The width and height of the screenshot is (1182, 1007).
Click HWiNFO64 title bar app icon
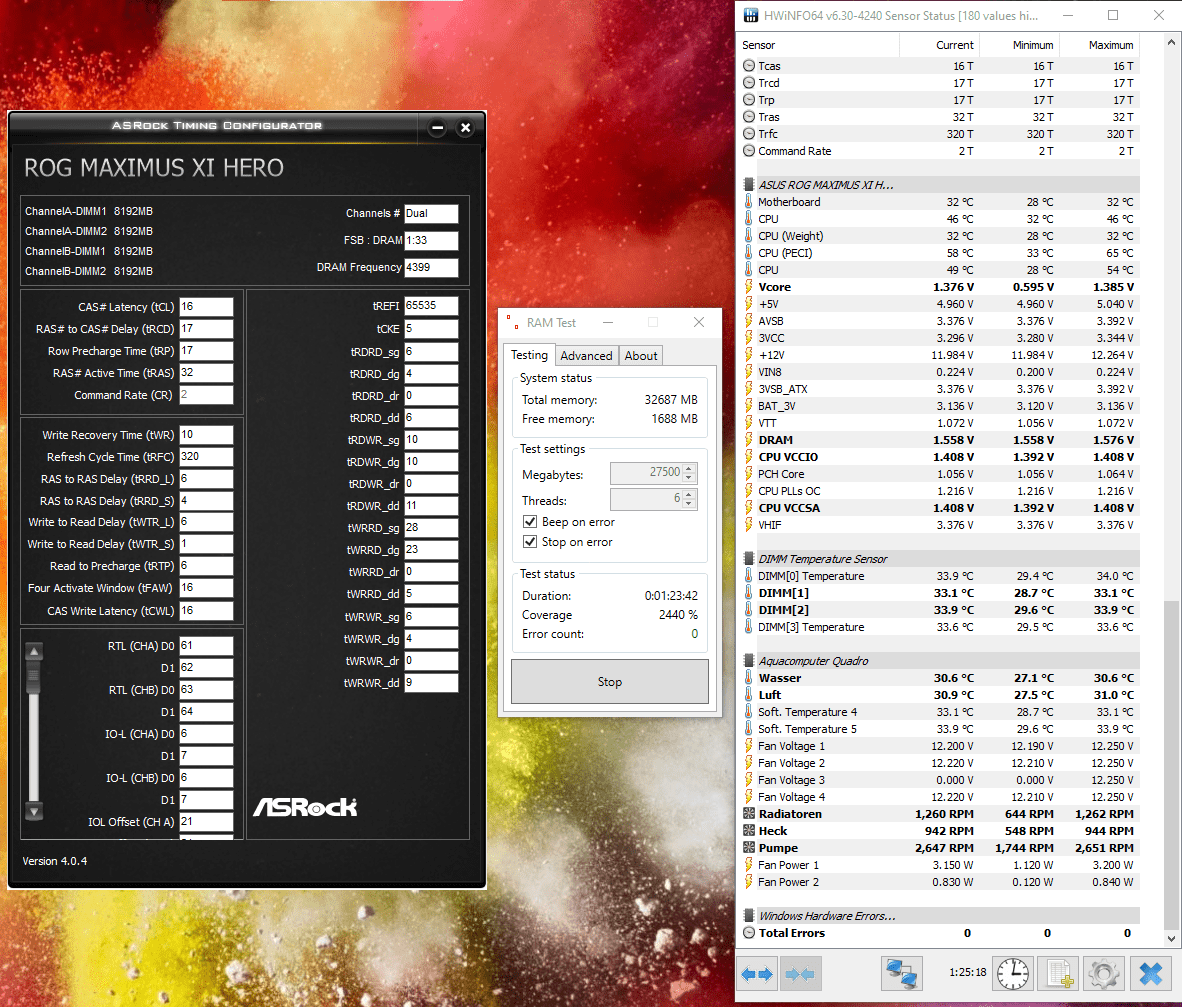pos(751,16)
